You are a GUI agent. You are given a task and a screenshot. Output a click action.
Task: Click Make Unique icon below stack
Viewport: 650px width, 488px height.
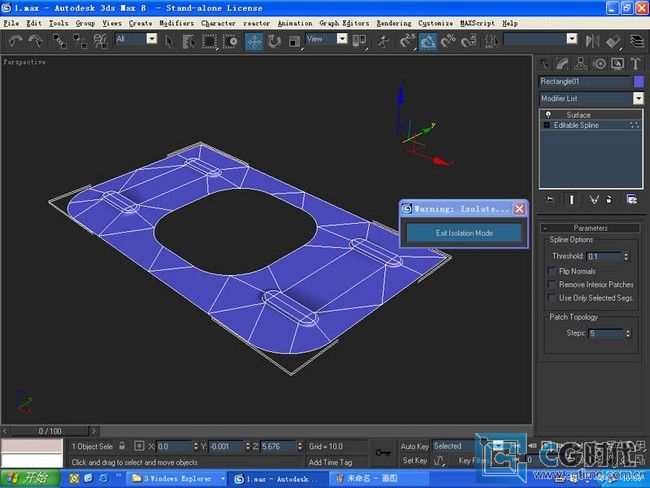(594, 200)
